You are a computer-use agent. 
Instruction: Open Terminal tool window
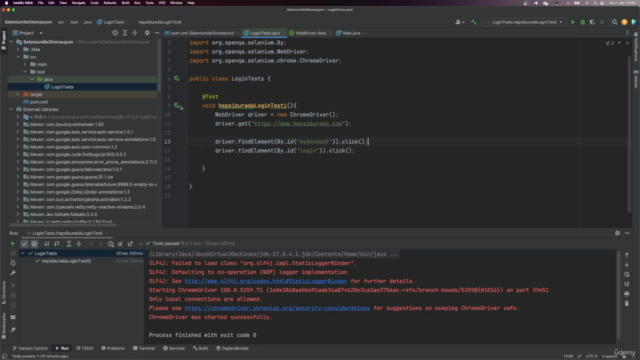coord(144,349)
